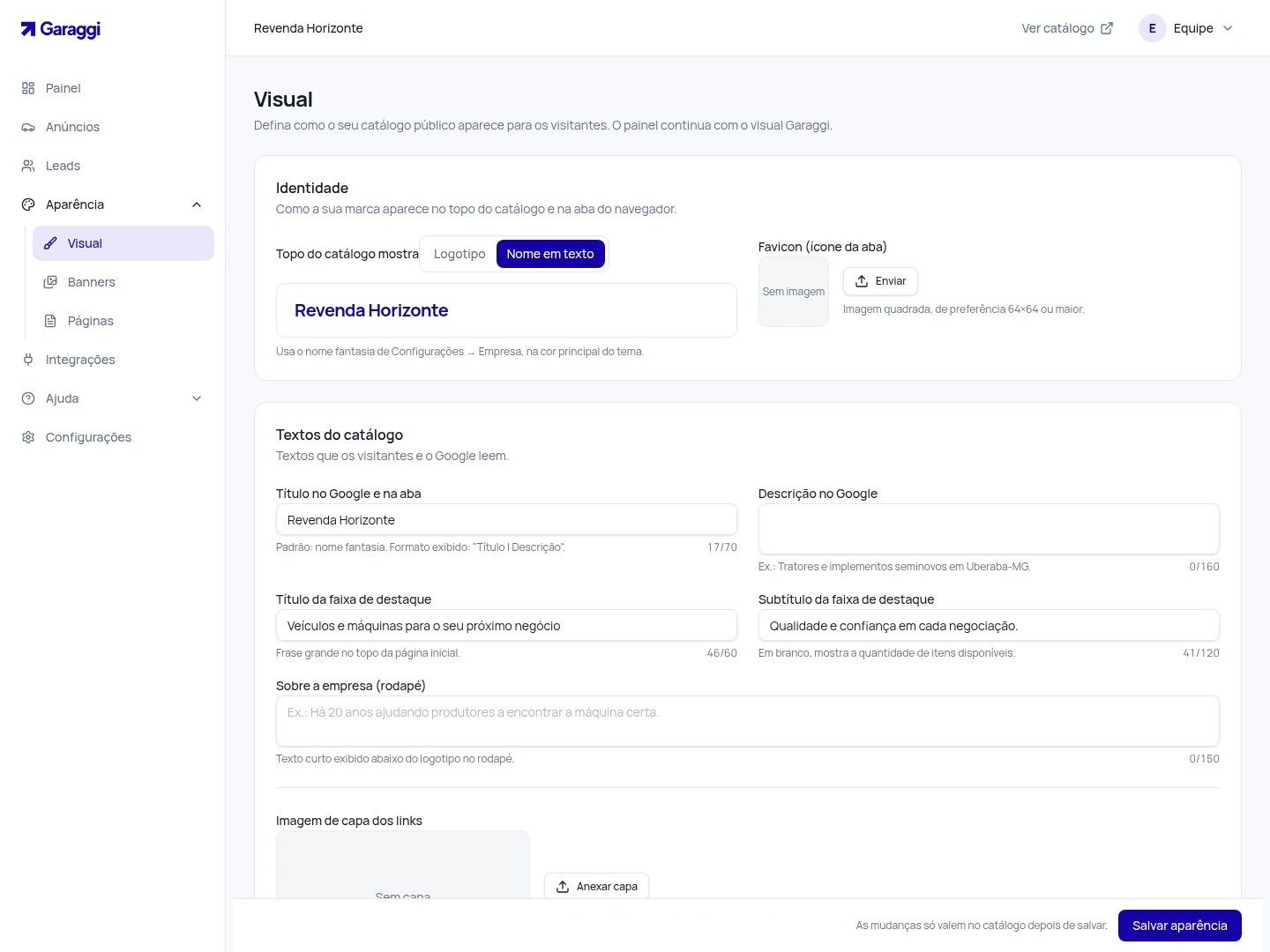Click the plug icon beside Integrações
Image resolution: width=1270 pixels, height=952 pixels.
click(28, 360)
